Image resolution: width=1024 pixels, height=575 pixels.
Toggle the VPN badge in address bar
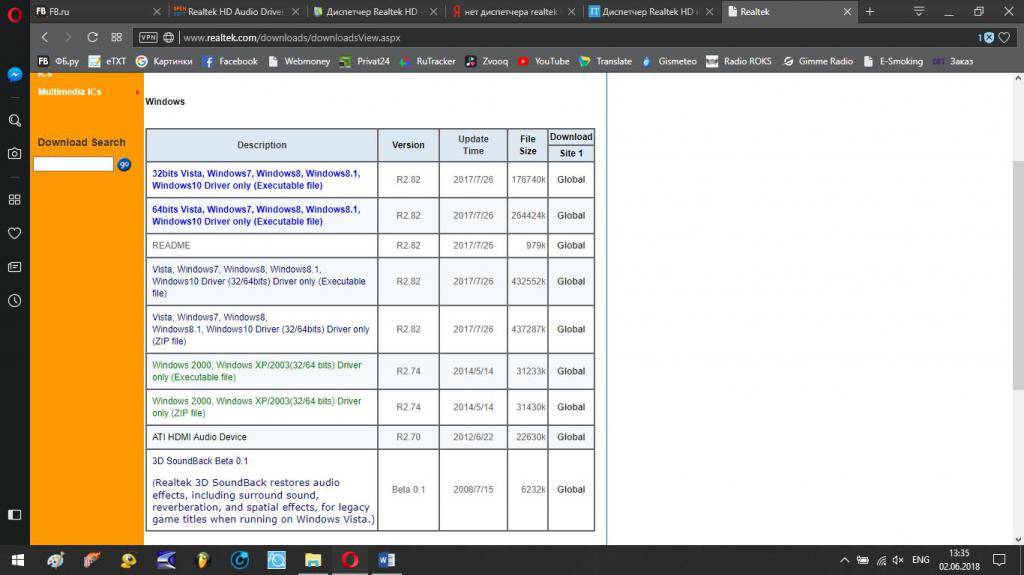pyautogui.click(x=148, y=37)
